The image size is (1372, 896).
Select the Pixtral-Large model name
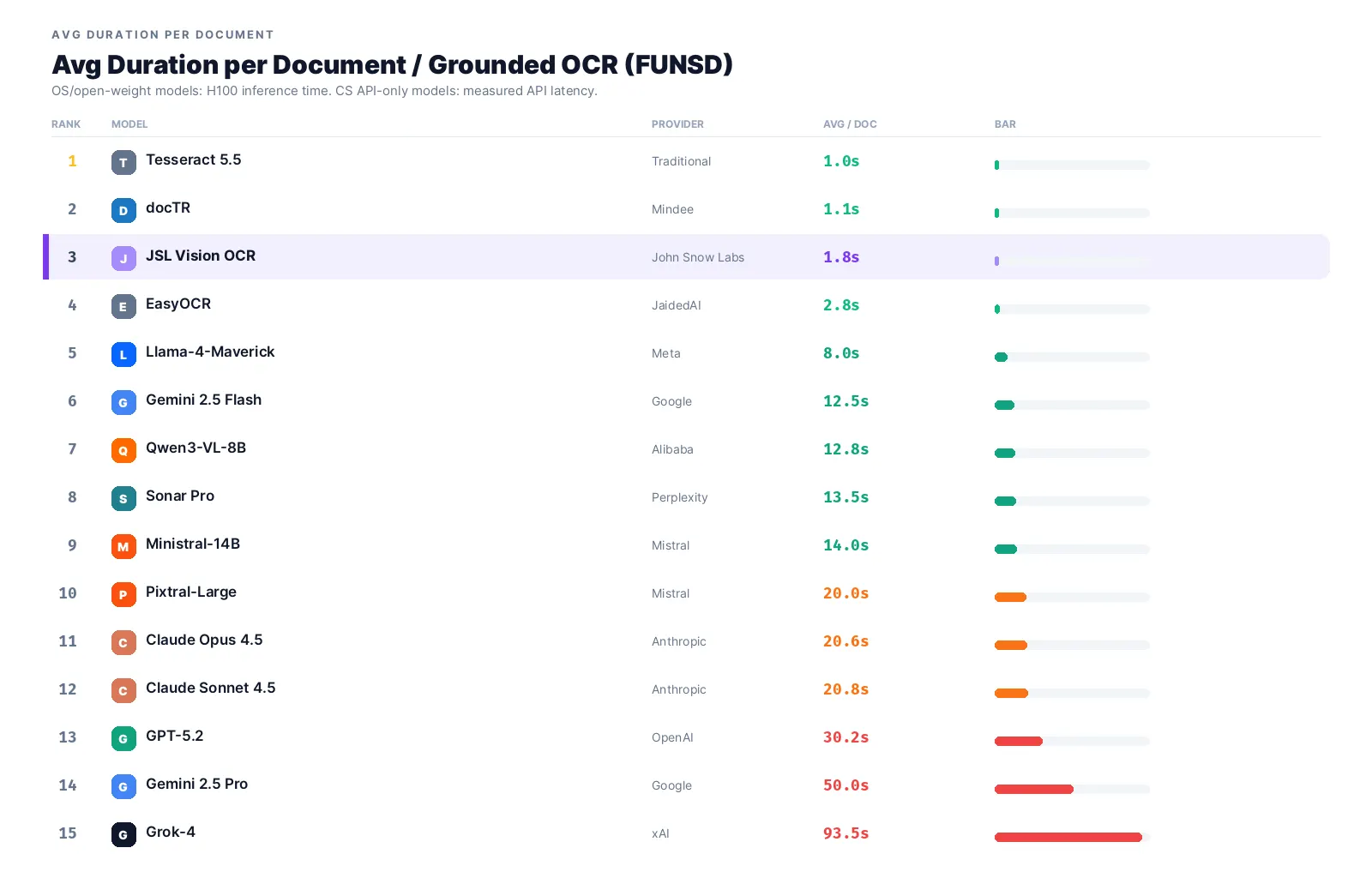click(x=191, y=592)
